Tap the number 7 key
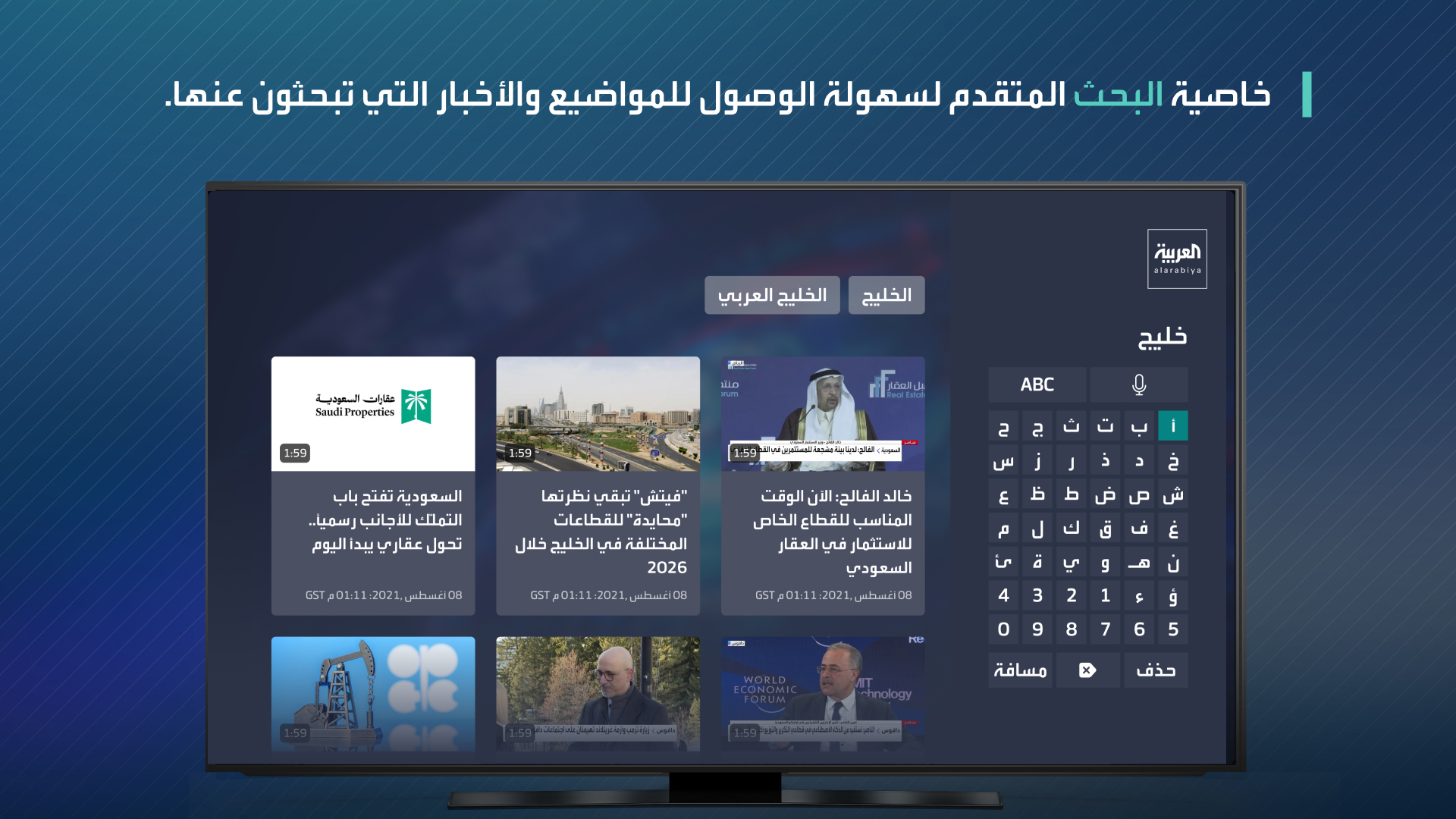Image resolution: width=1456 pixels, height=819 pixels. [x=1106, y=629]
